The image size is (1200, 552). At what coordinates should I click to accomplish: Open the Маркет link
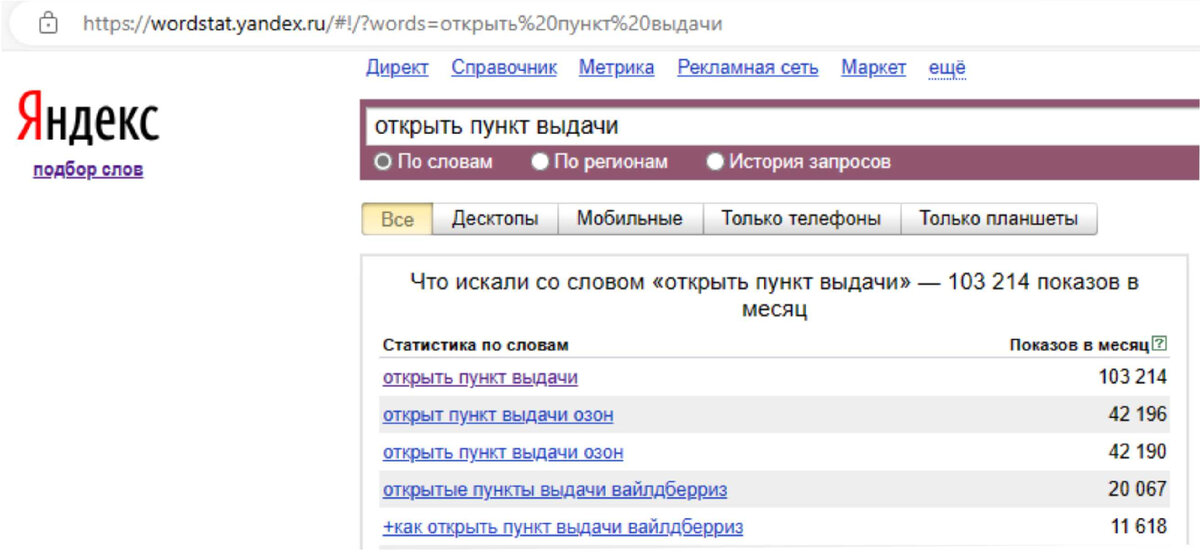874,68
